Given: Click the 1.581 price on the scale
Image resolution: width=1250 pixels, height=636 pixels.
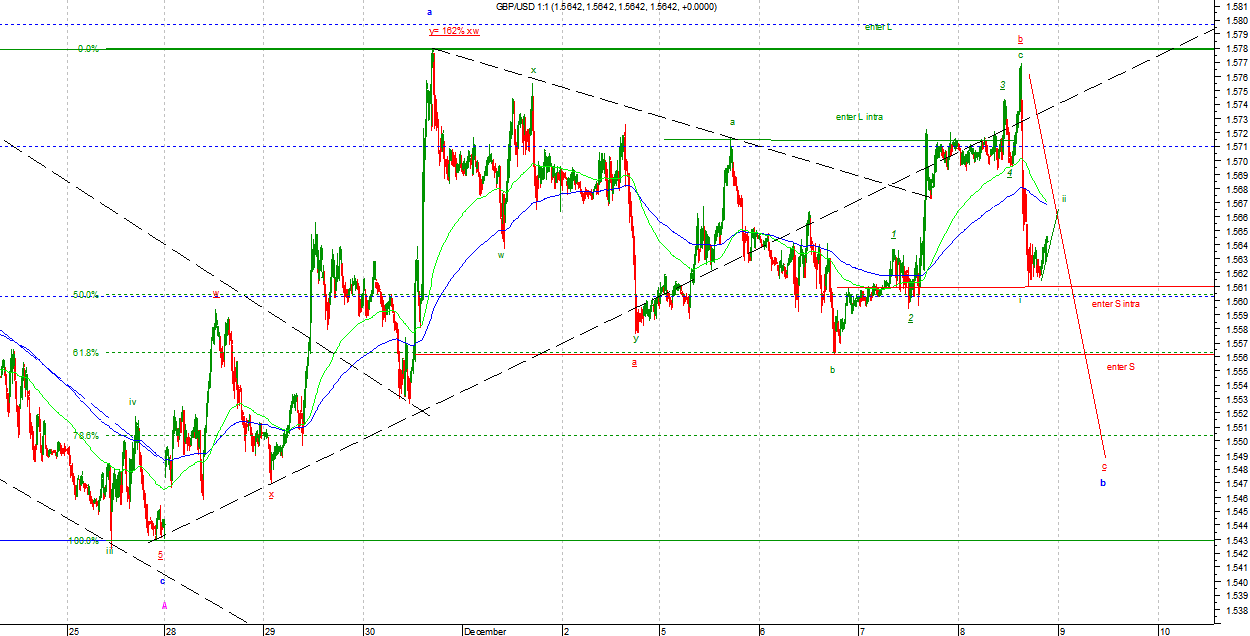Looking at the screenshot, I should coord(1236,6).
